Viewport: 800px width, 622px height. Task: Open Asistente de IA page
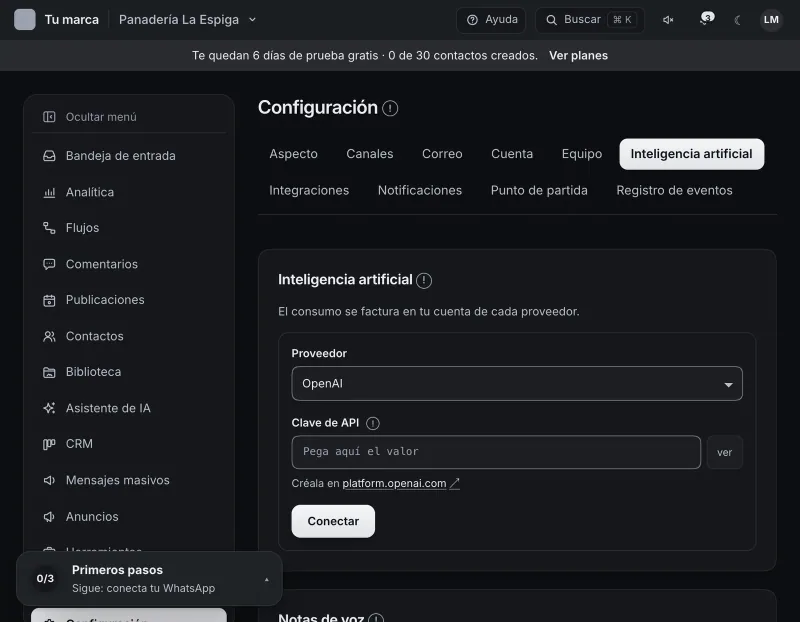click(108, 408)
